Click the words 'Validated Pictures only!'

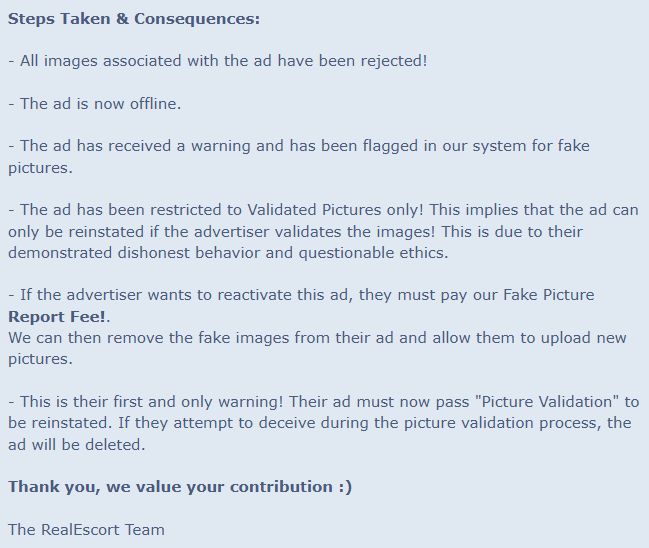(335, 210)
